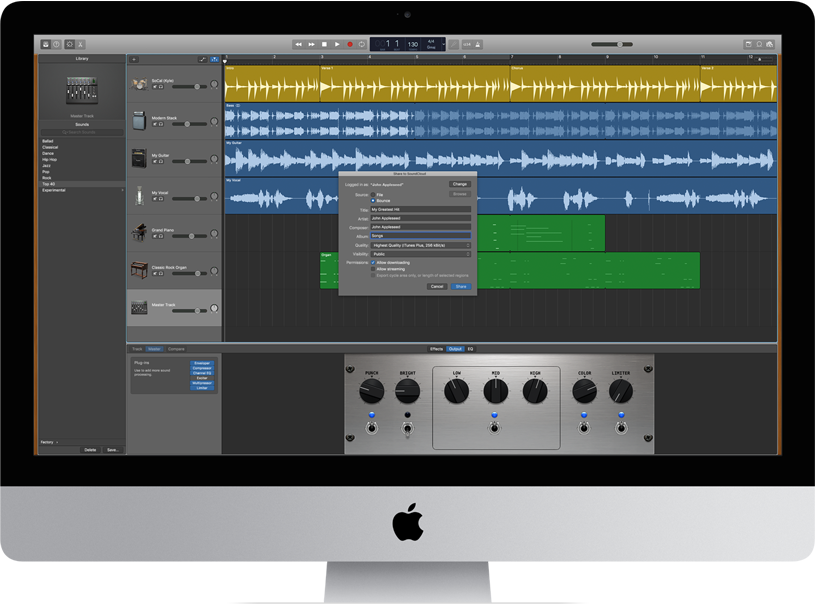Select the Master Track icon
The height and width of the screenshot is (604, 816).
139,307
